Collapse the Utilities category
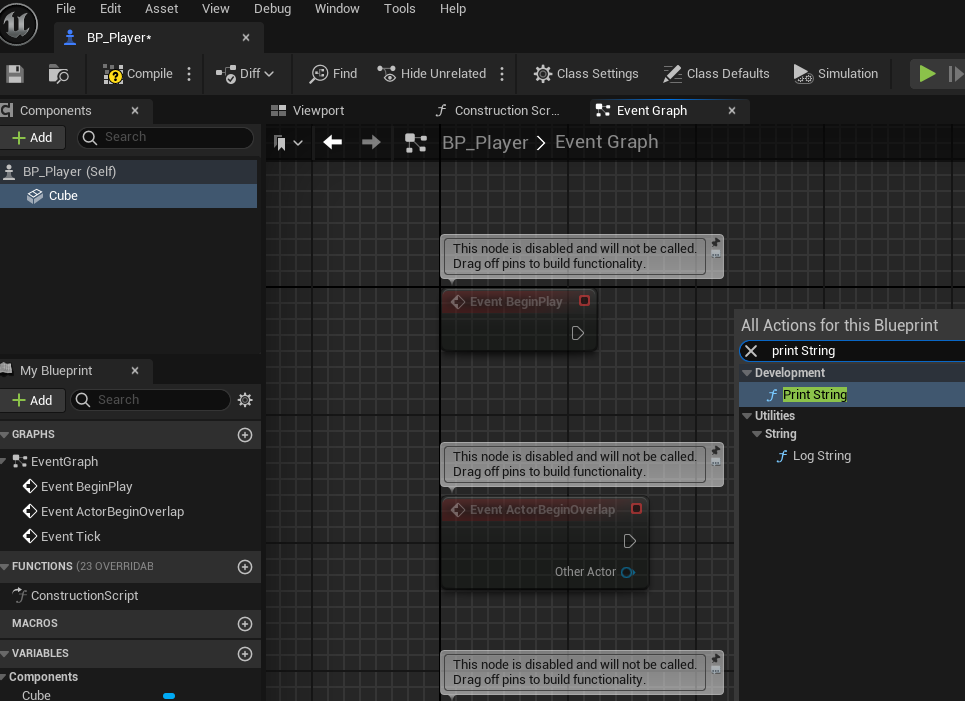Viewport: 965px width, 701px height. [747, 416]
